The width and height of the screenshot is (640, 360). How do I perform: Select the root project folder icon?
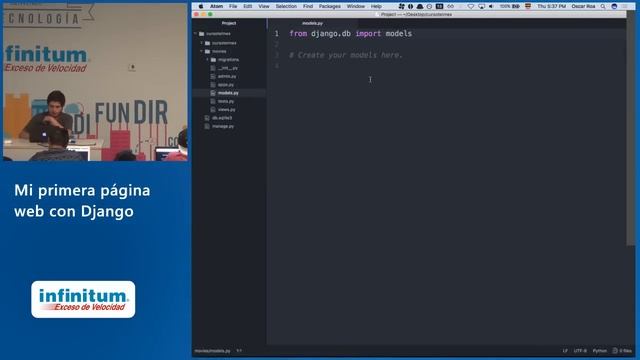click(x=202, y=33)
